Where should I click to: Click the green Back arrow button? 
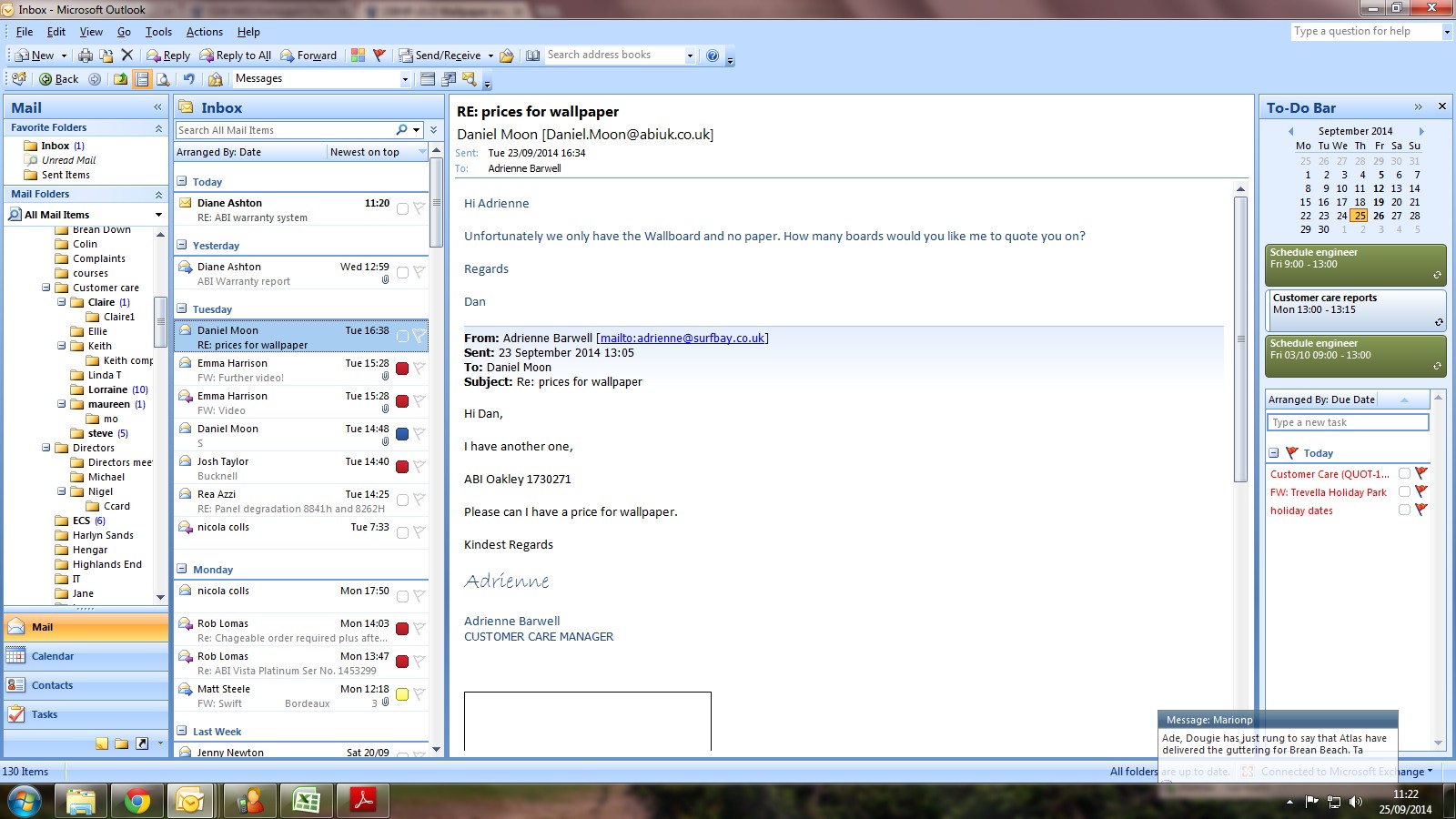58,79
